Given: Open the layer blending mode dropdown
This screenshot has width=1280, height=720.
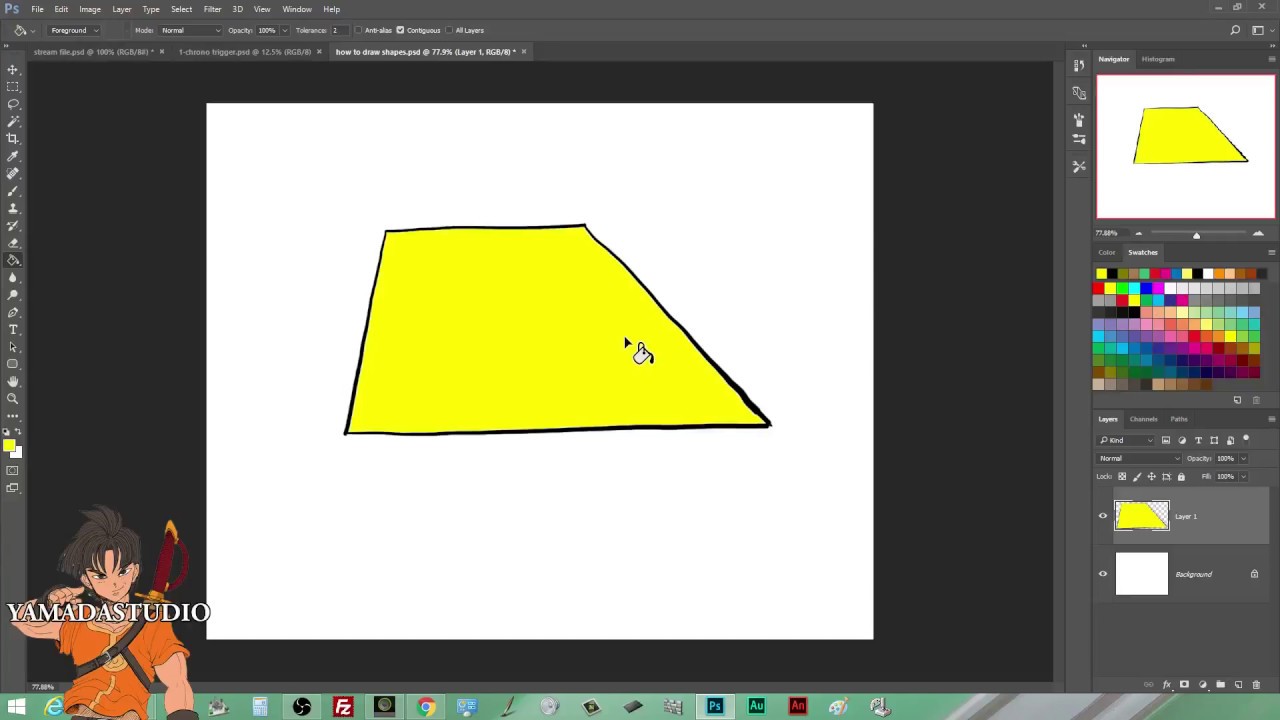Looking at the screenshot, I should tap(1138, 458).
